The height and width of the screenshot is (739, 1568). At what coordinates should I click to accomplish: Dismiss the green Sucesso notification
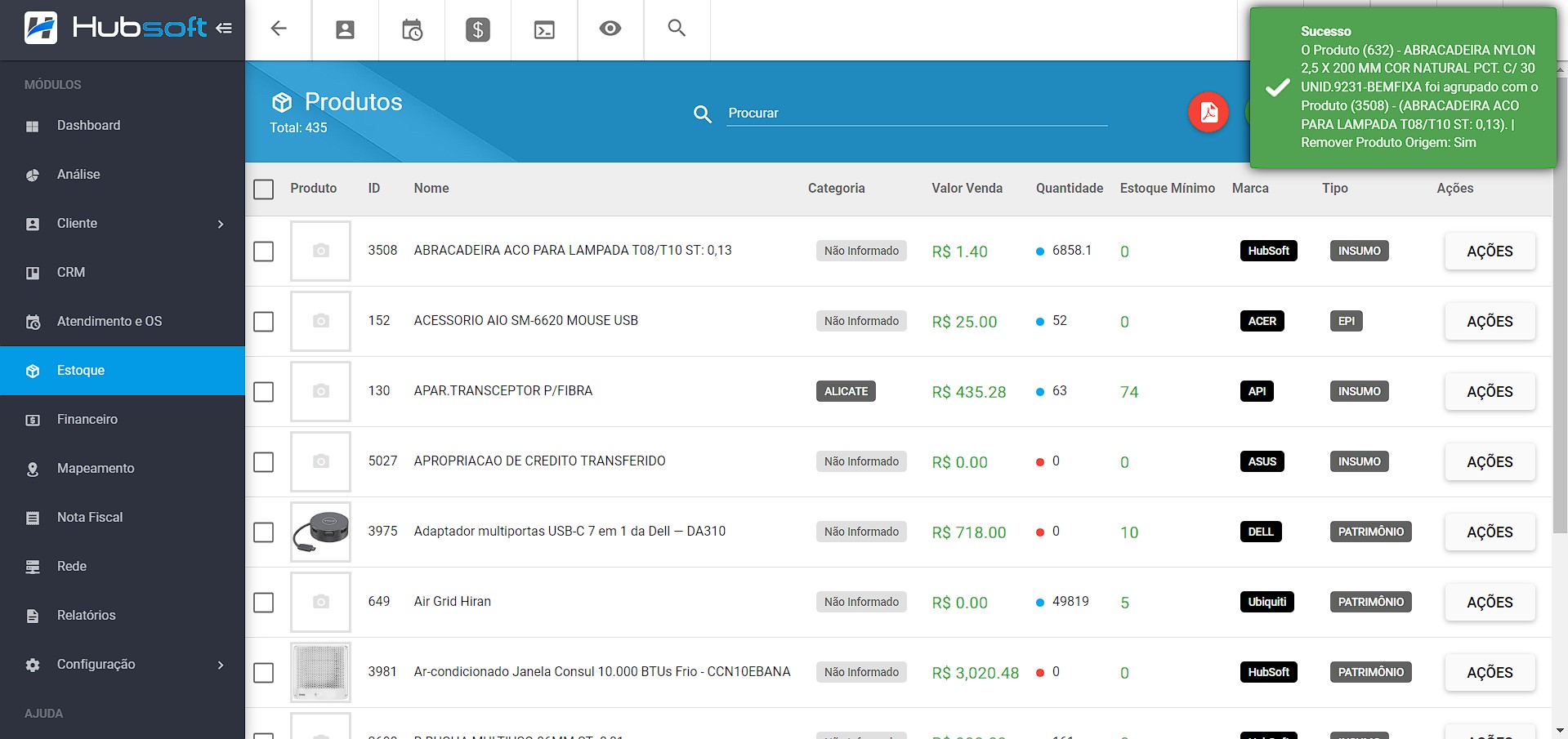[1403, 87]
